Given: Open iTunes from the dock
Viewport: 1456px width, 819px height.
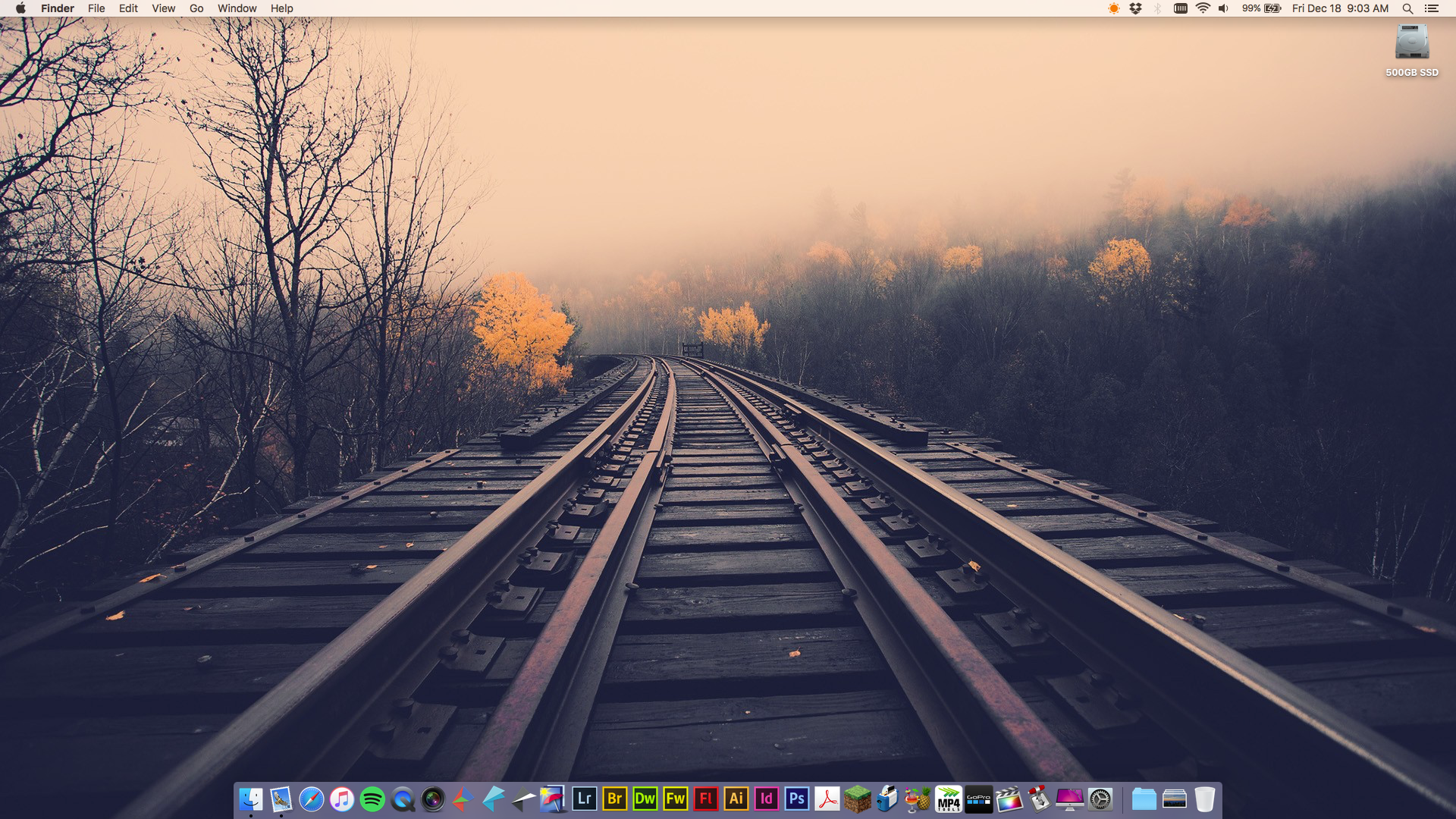Looking at the screenshot, I should [x=342, y=799].
